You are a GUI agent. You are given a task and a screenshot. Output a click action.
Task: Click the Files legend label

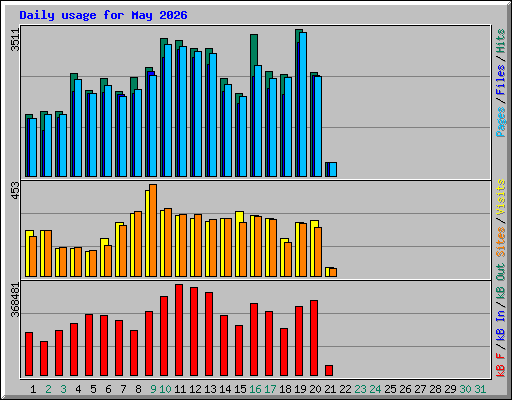500,80
